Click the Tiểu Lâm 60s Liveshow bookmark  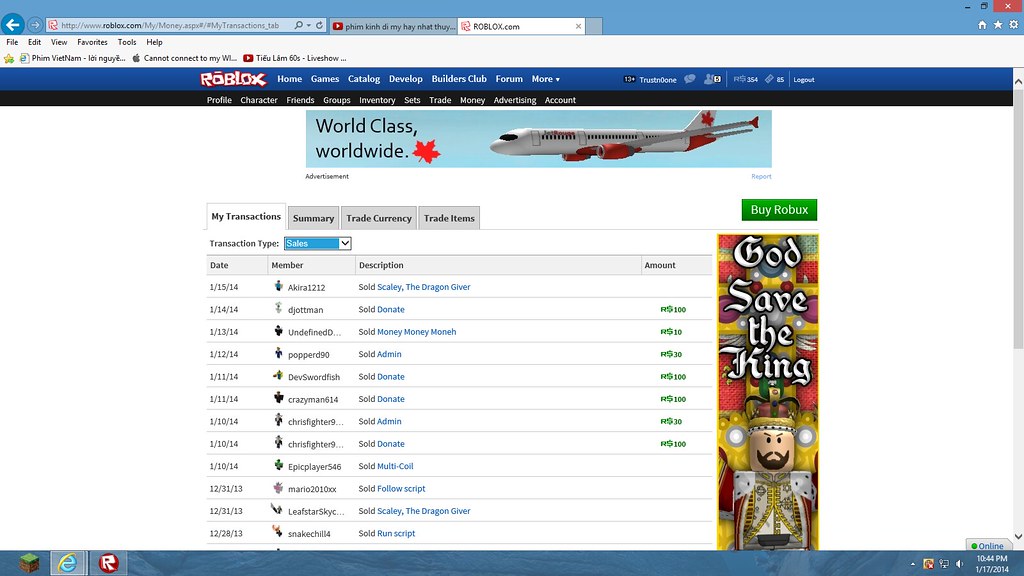[x=295, y=58]
